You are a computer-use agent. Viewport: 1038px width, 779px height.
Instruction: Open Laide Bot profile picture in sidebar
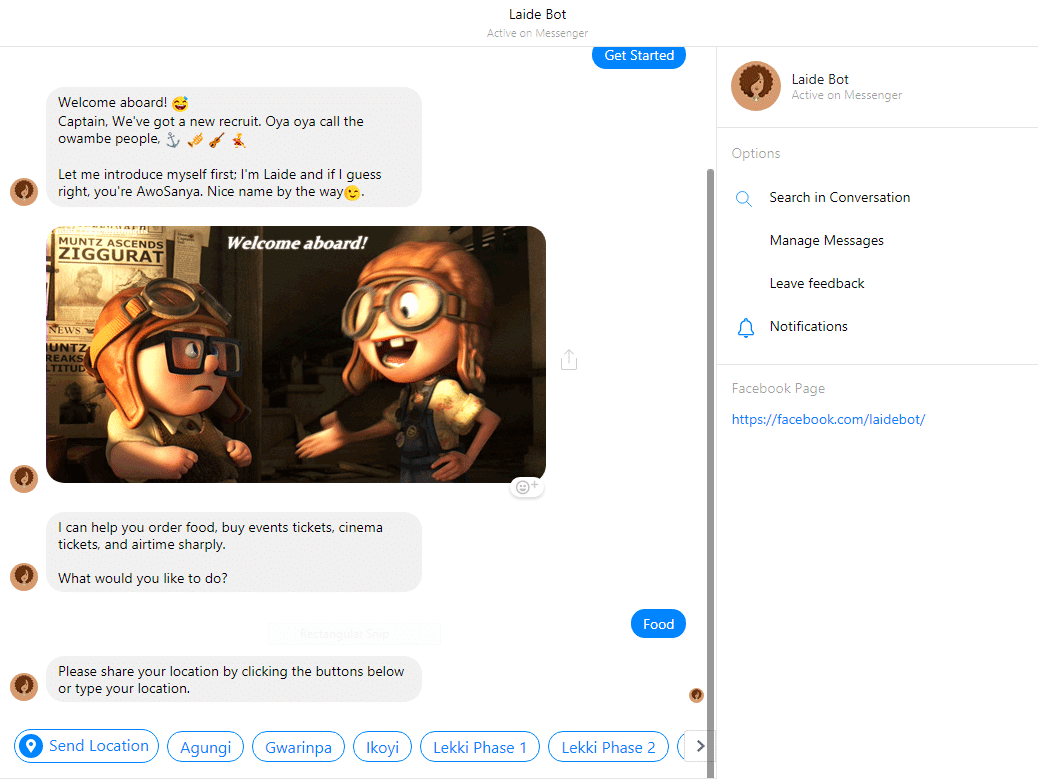pyautogui.click(x=756, y=86)
